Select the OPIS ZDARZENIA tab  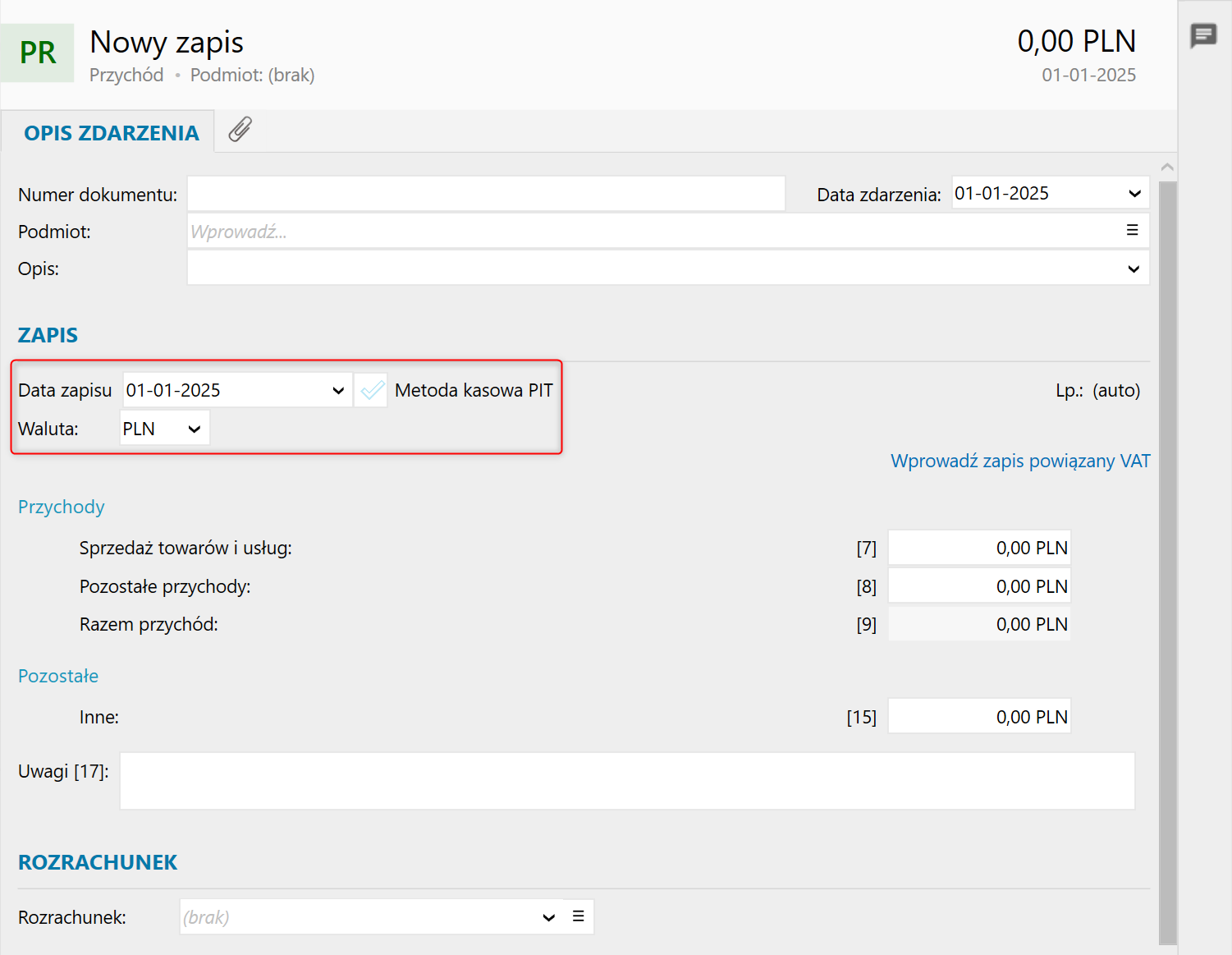coord(112,133)
